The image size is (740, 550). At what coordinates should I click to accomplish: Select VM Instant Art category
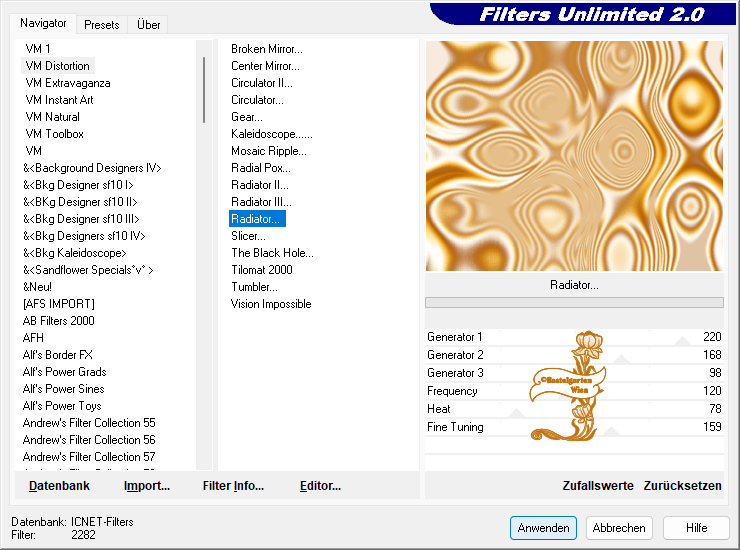click(x=59, y=100)
